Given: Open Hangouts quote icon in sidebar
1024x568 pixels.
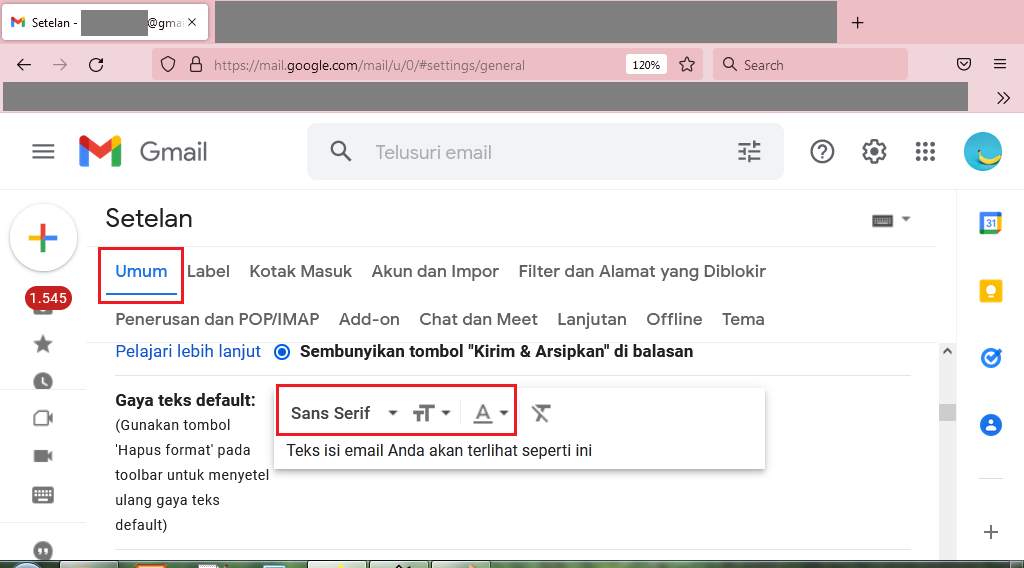Looking at the screenshot, I should [43, 550].
